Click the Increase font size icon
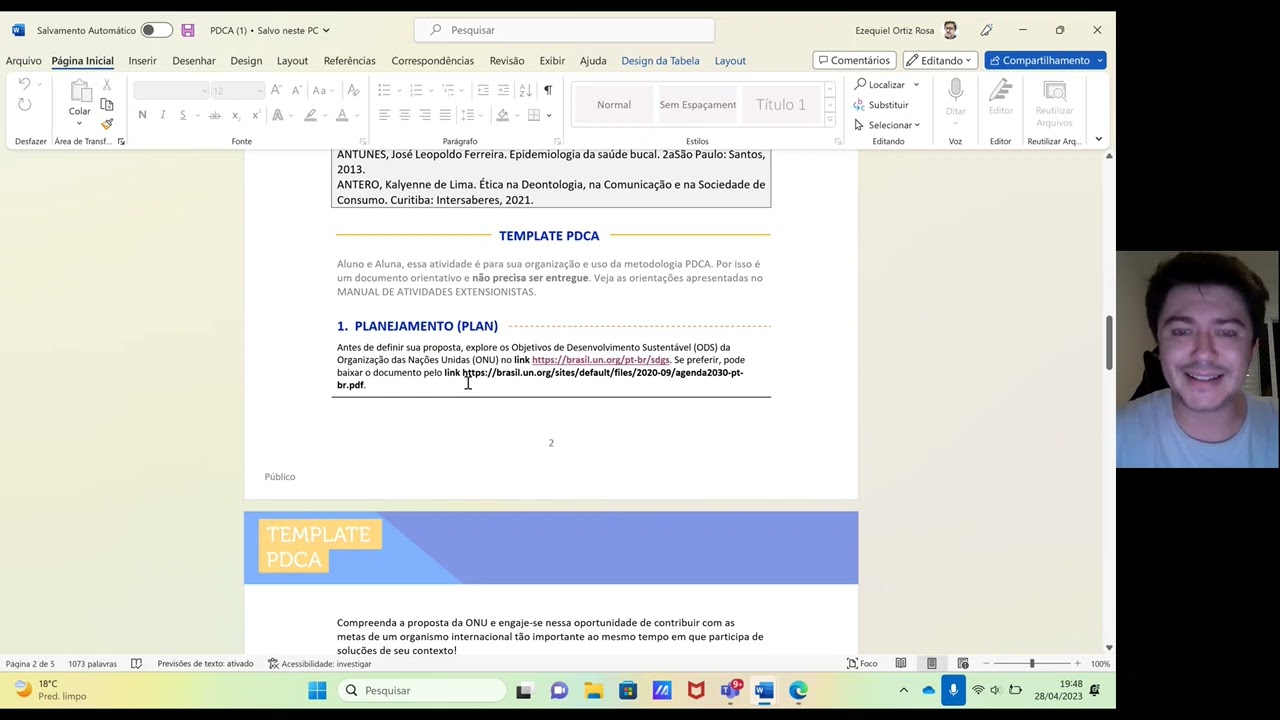The image size is (1280, 720). 278,90
